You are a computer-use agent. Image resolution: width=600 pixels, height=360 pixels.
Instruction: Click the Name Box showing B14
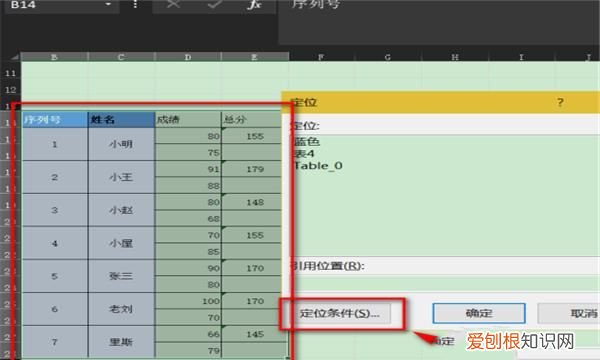point(54,5)
